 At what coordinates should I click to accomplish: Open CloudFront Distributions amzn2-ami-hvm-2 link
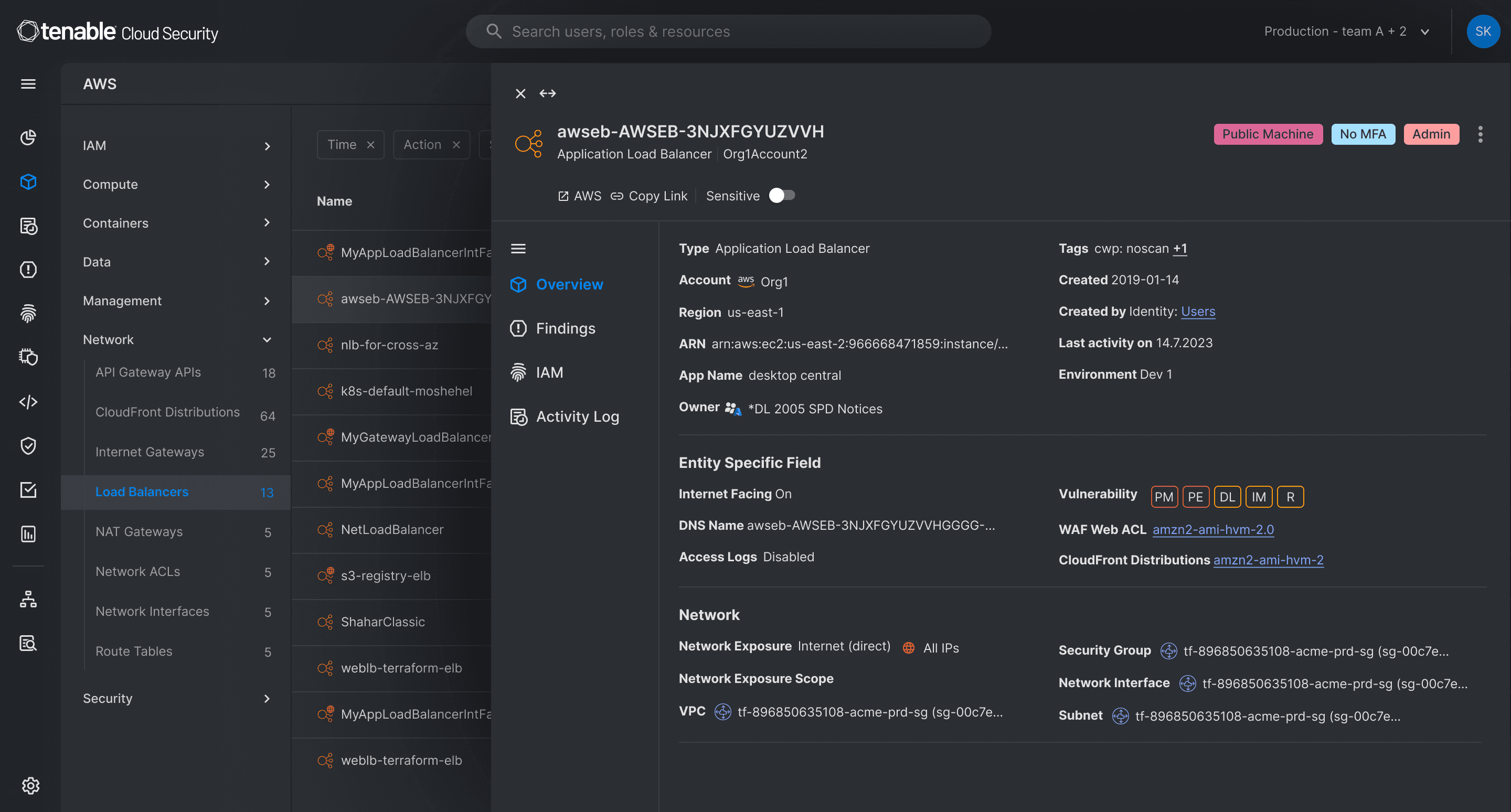point(1268,560)
